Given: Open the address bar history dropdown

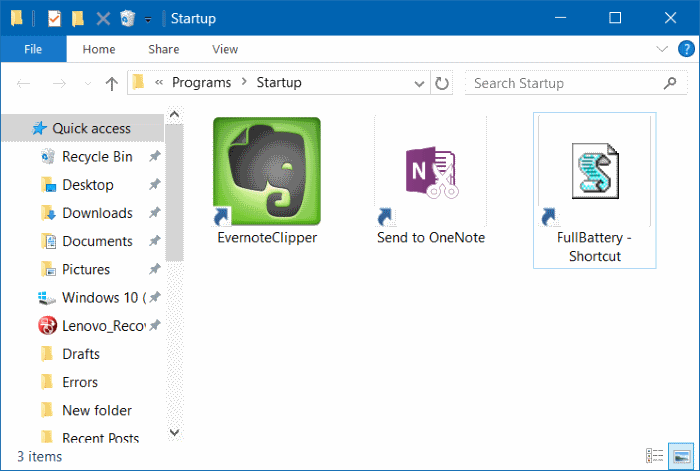Looking at the screenshot, I should (419, 83).
